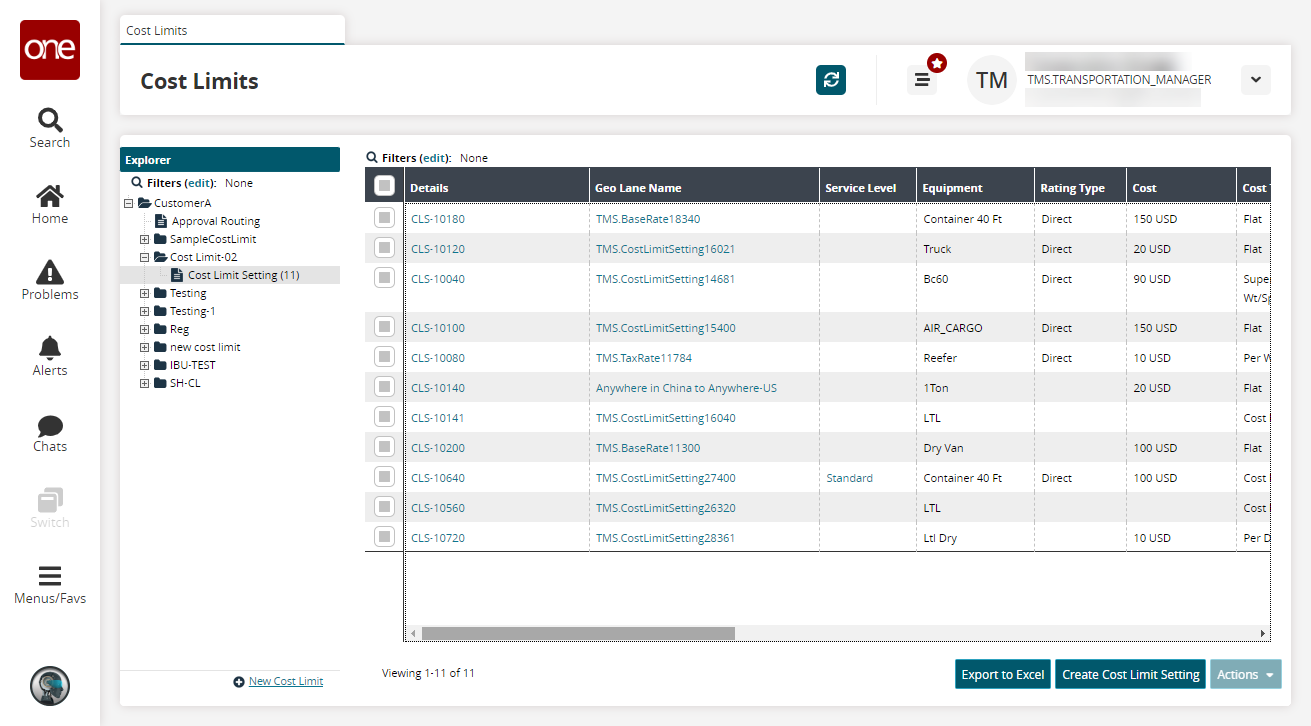This screenshot has height=726, width=1311.
Task: Select the checkbox for row CLS-10720
Action: tap(384, 537)
